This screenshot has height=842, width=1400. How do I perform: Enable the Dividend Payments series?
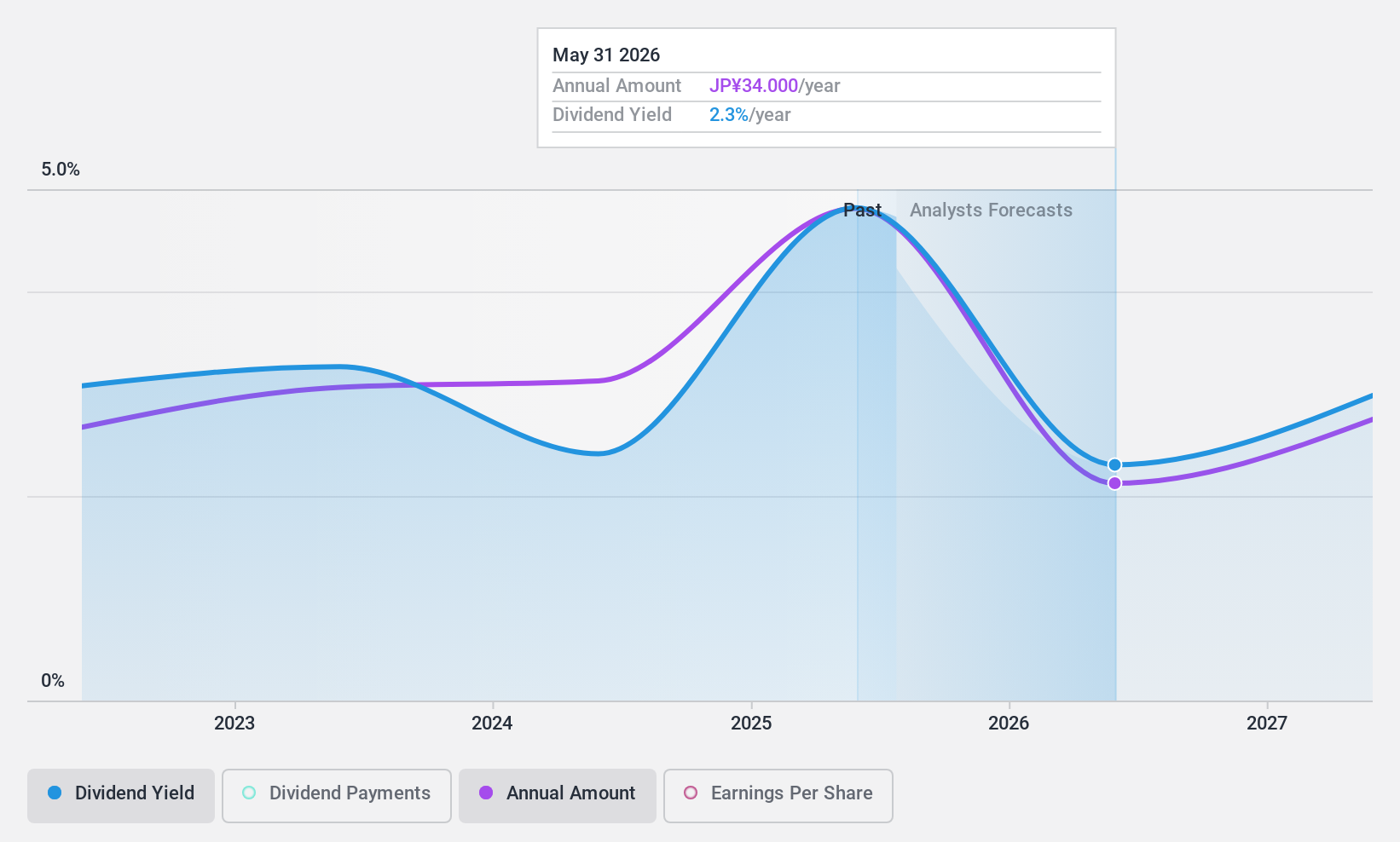[x=337, y=796]
